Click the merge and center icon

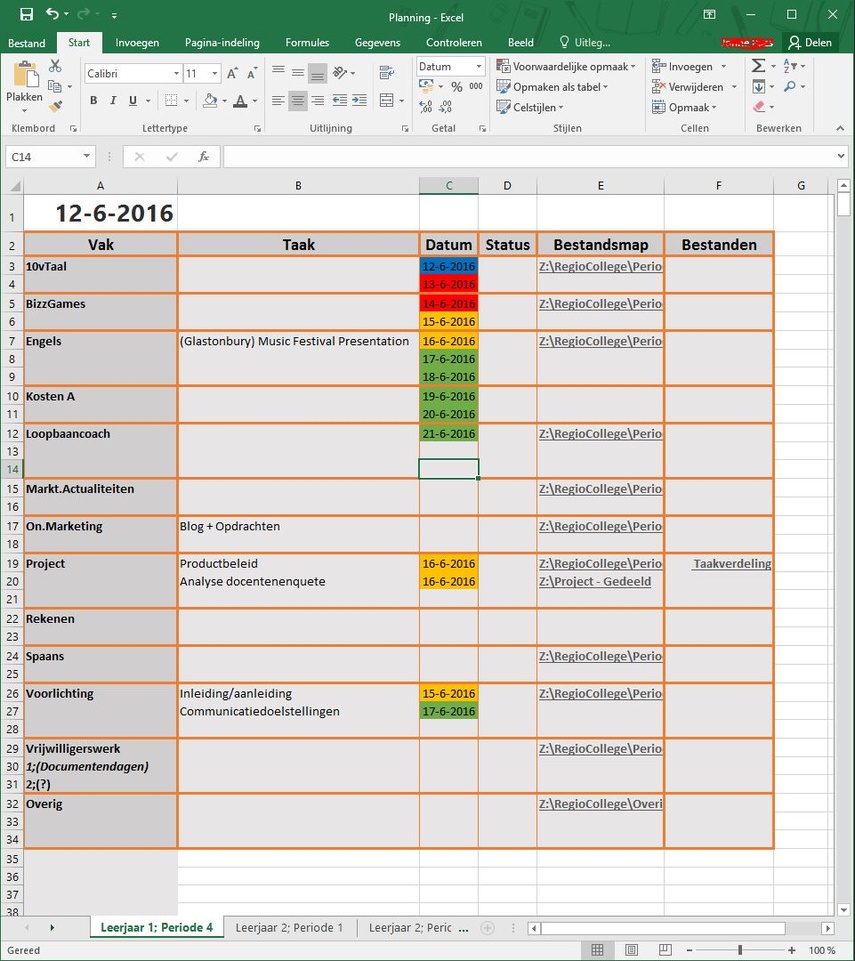387,101
